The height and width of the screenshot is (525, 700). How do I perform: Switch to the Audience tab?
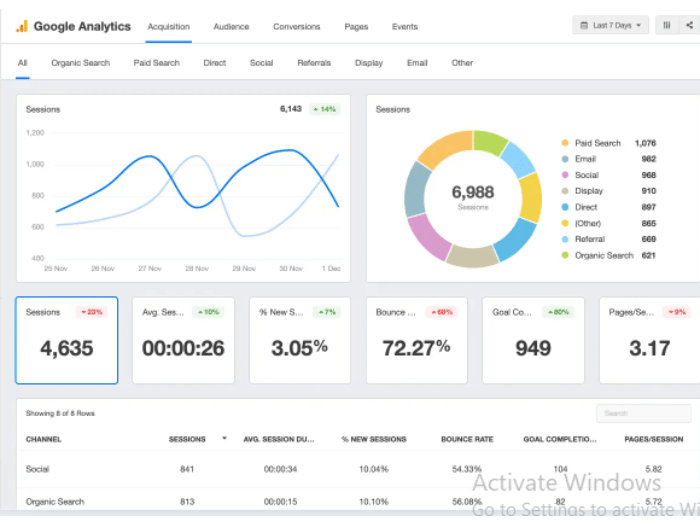click(231, 27)
